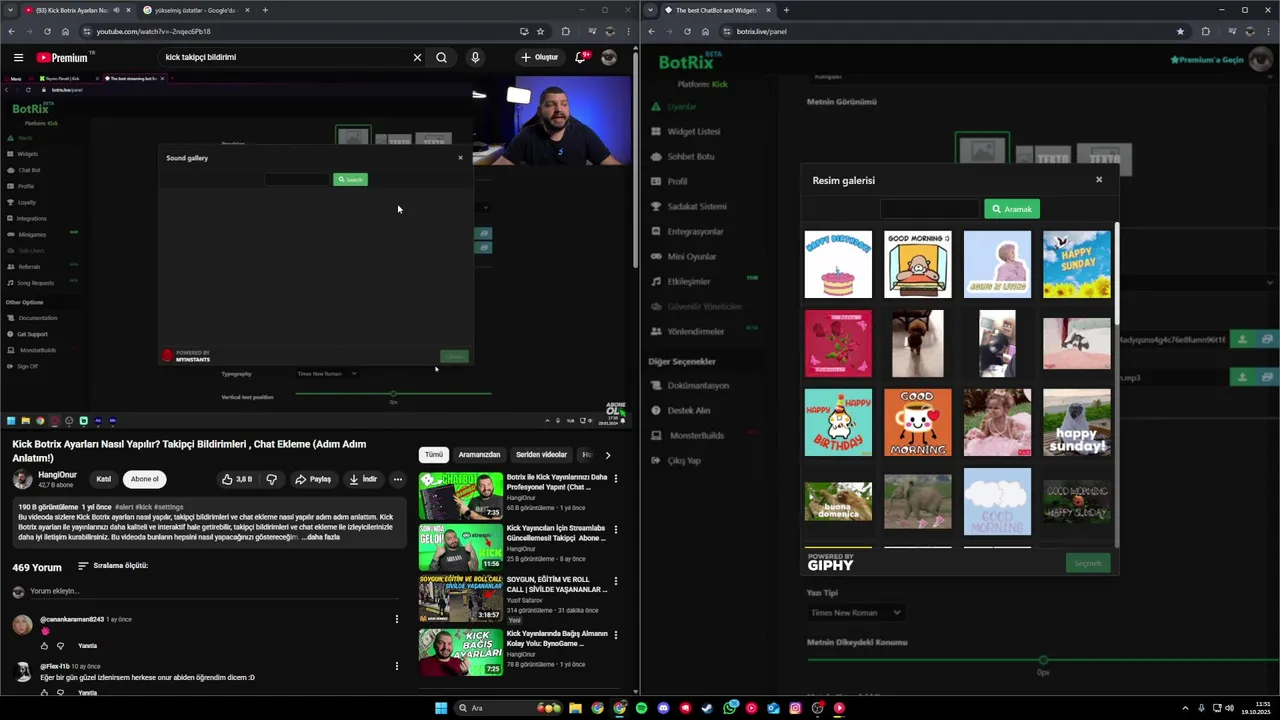Open options for Flex-l1b's comment
The width and height of the screenshot is (1280, 720).
(396, 666)
